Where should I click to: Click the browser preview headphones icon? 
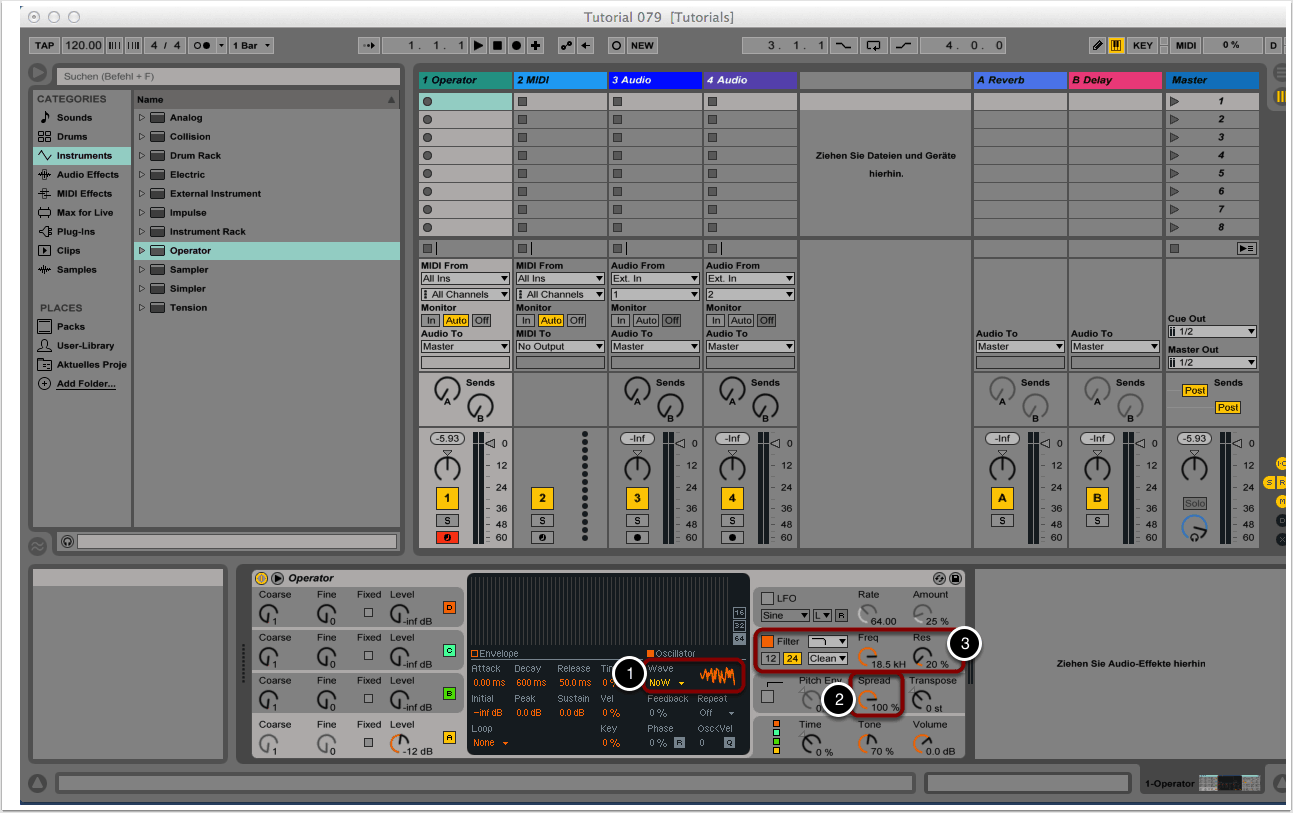[x=67, y=541]
